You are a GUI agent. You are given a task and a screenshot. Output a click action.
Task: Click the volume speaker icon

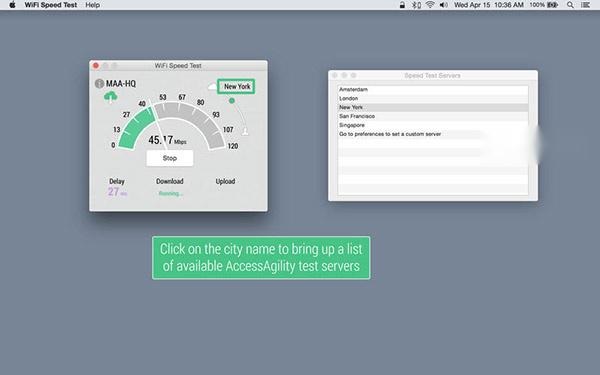pyautogui.click(x=444, y=5)
